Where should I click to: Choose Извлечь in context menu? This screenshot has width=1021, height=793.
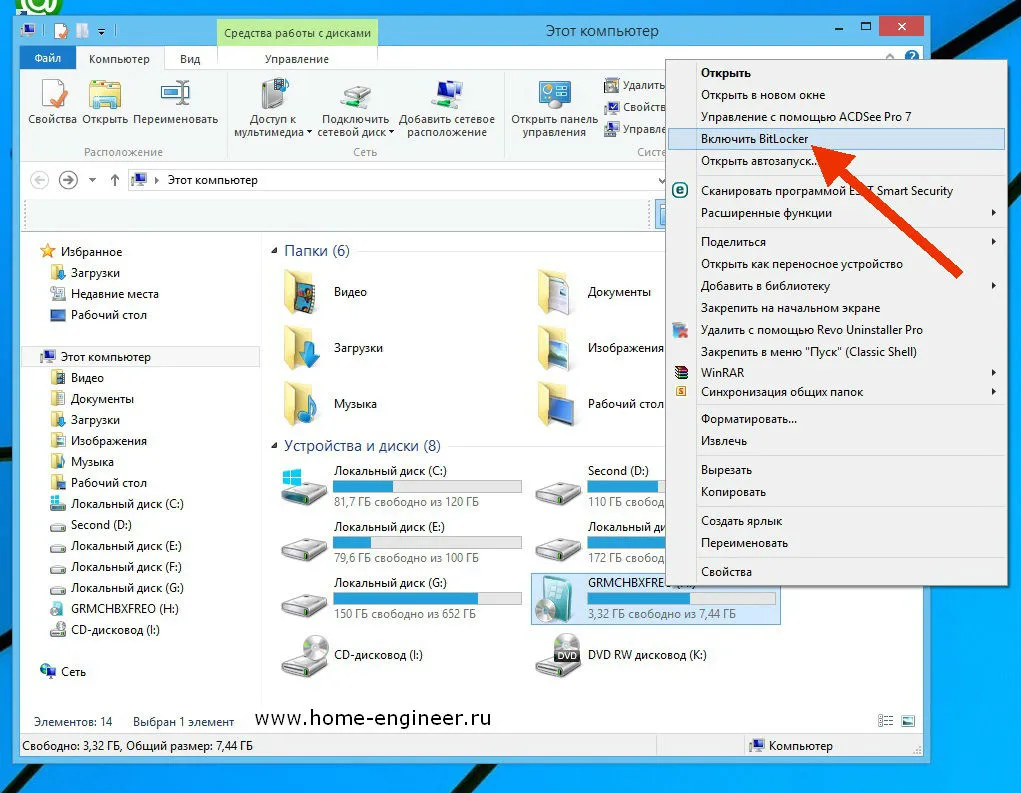tap(837, 441)
